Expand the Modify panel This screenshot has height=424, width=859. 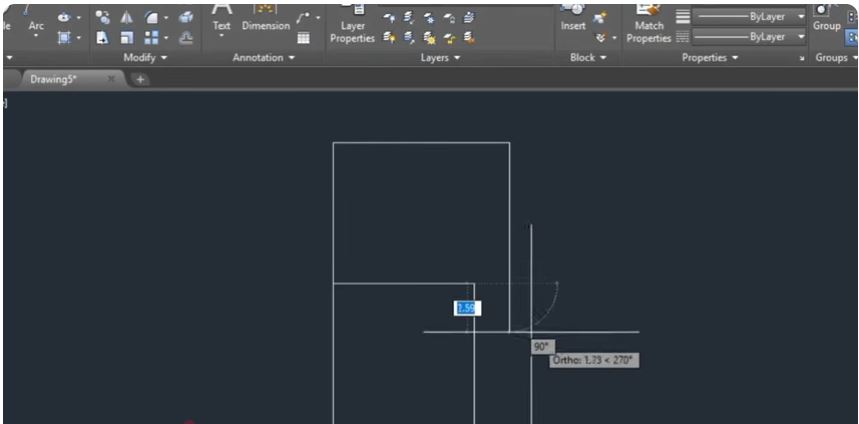[x=145, y=58]
